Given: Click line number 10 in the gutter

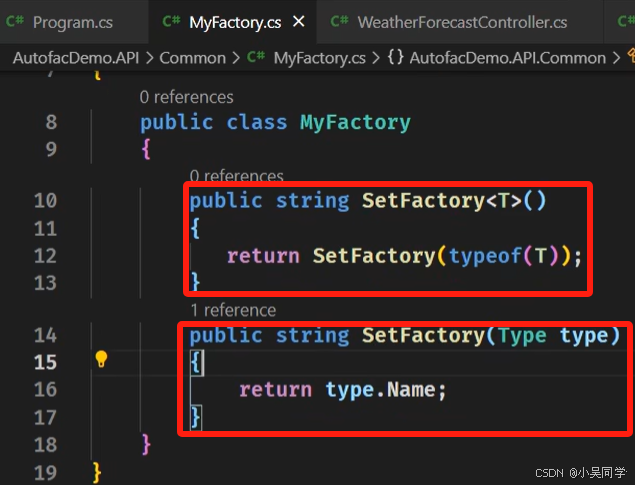Looking at the screenshot, I should click(x=45, y=200).
